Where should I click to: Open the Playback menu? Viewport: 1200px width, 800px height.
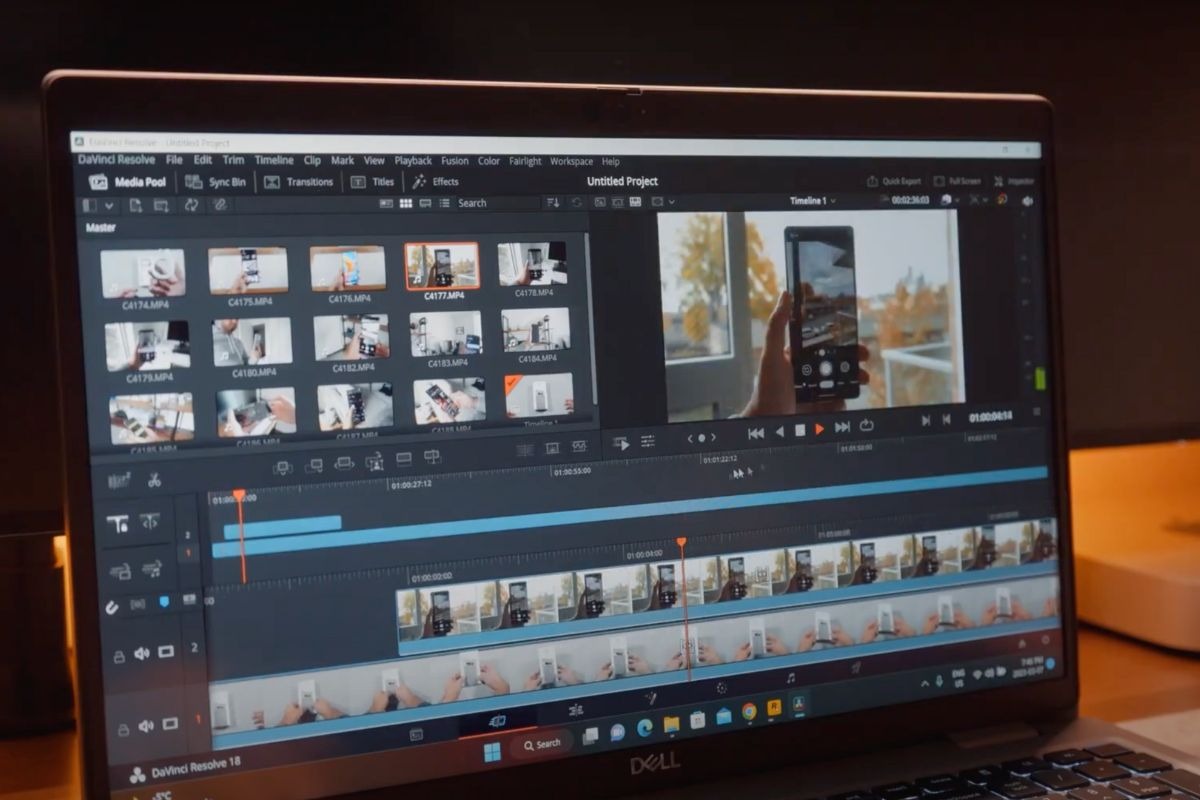pyautogui.click(x=412, y=161)
